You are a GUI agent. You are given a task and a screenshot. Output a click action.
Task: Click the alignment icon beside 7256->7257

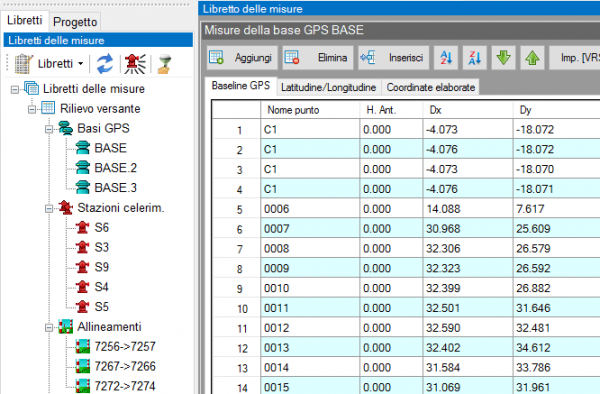(83, 347)
